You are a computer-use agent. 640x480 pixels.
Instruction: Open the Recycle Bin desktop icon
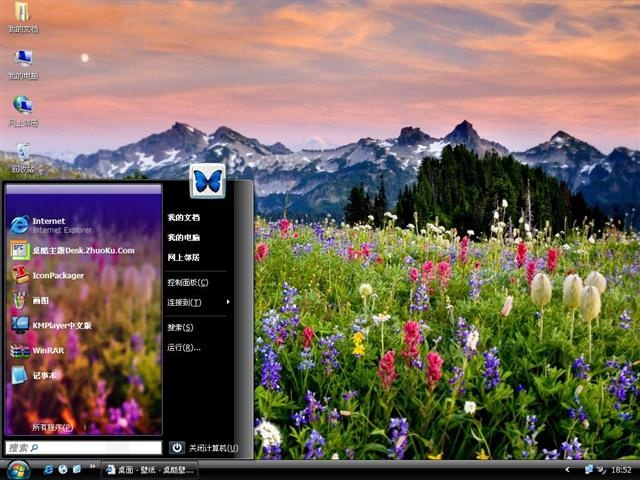point(23,157)
